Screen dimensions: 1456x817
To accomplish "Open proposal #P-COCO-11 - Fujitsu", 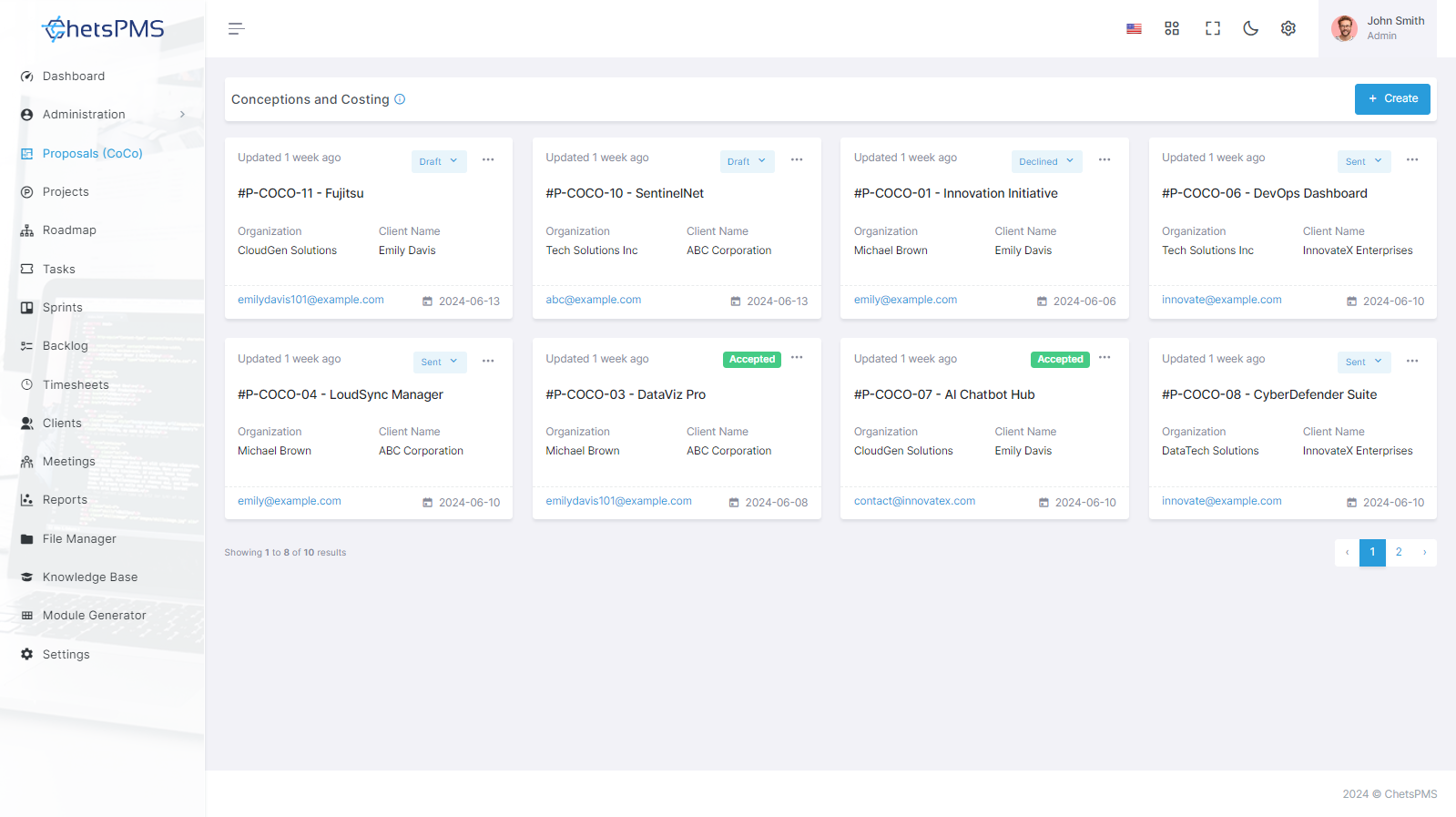I will pyautogui.click(x=300, y=193).
